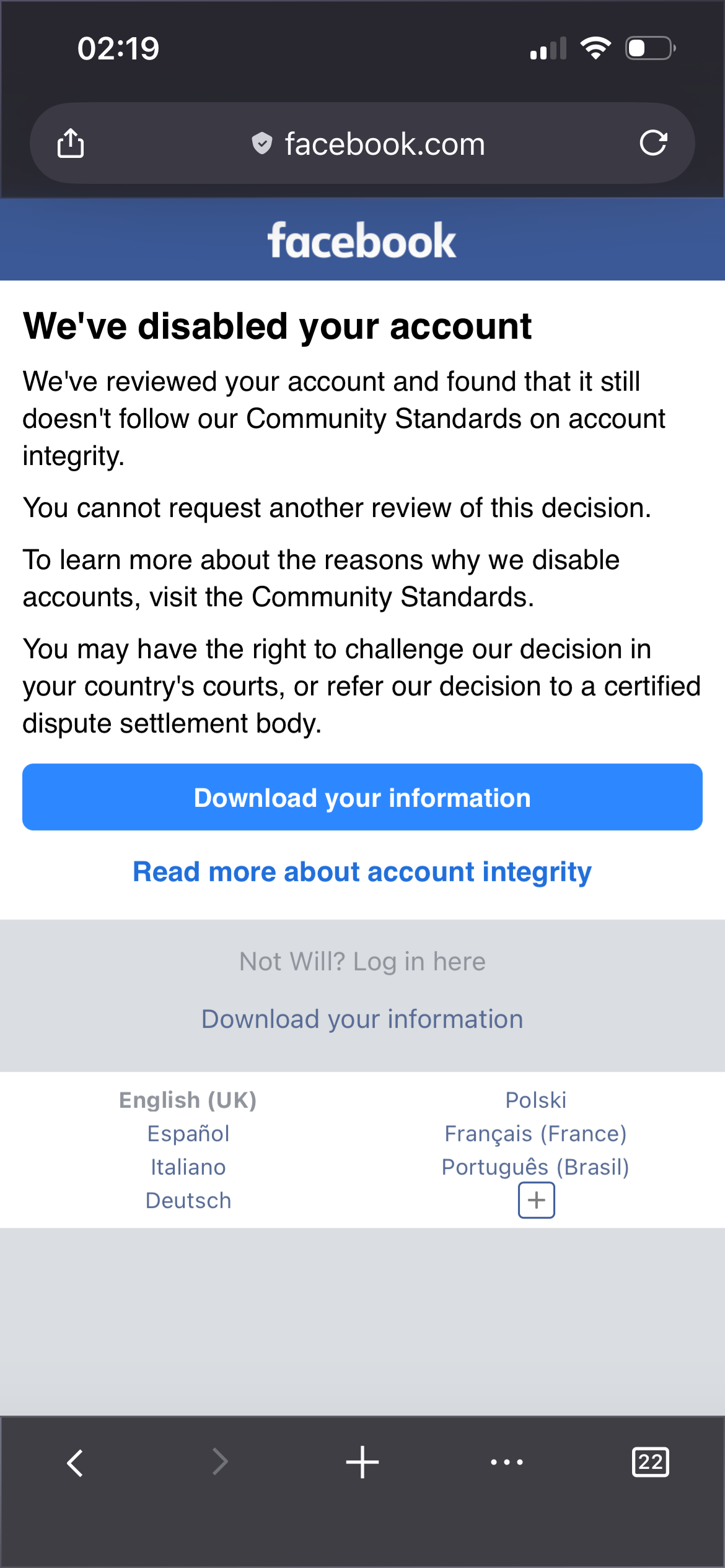Select Español from the language list

188,1133
